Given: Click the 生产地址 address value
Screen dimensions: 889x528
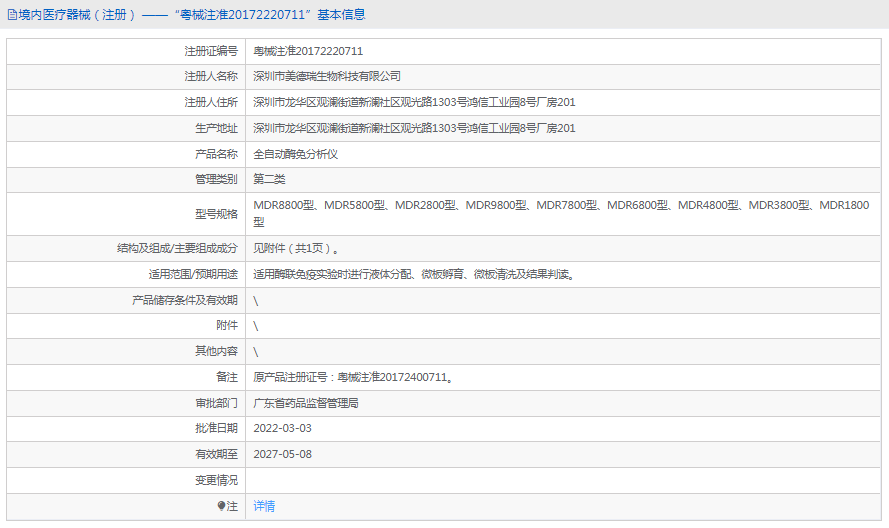Looking at the screenshot, I should [414, 128].
